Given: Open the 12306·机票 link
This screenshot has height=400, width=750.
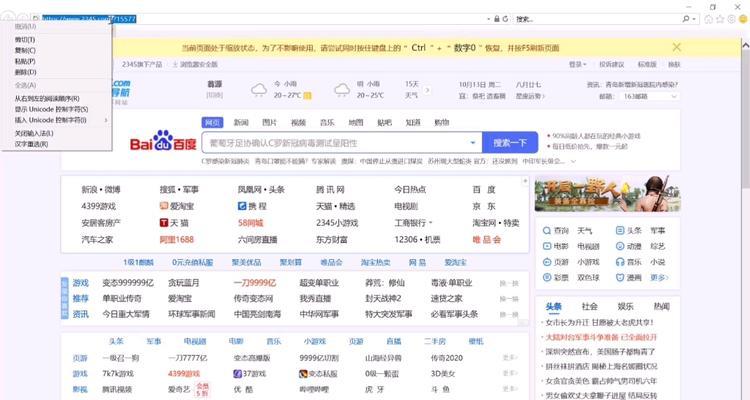Looking at the screenshot, I should pos(417,240).
